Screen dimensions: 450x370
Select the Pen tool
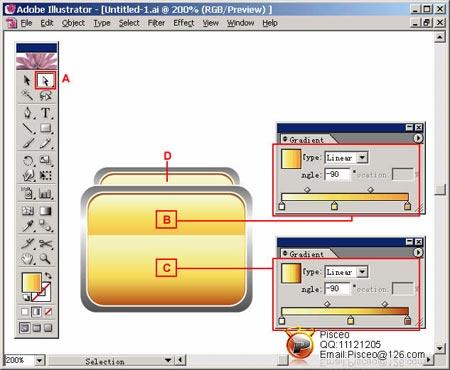click(28, 113)
